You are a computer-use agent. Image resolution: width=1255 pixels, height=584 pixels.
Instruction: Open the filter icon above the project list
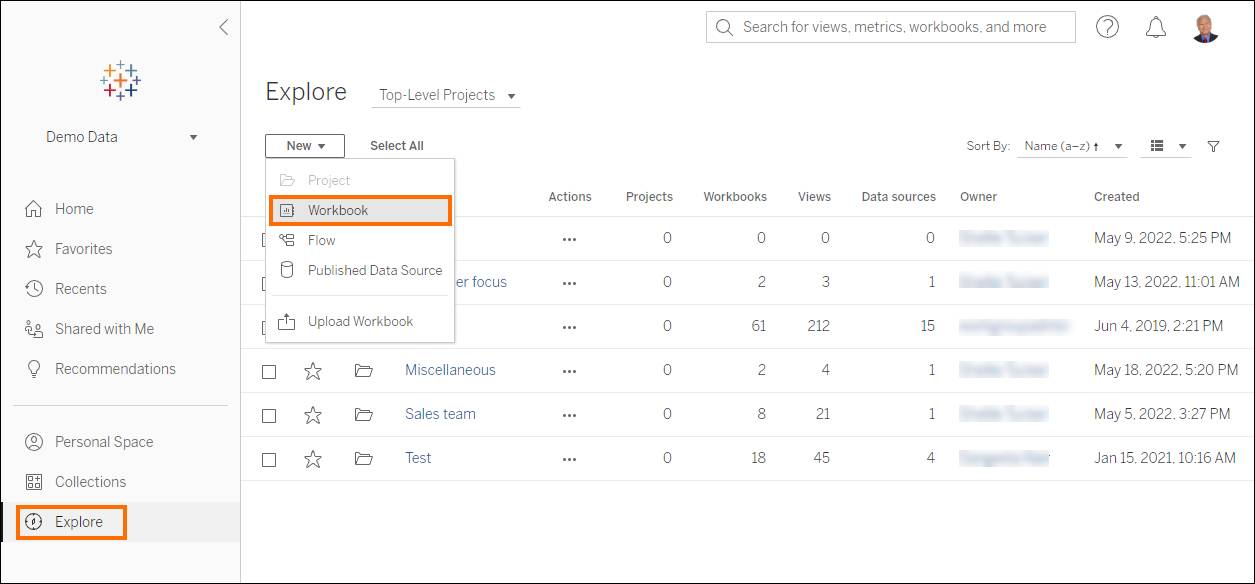click(1213, 146)
